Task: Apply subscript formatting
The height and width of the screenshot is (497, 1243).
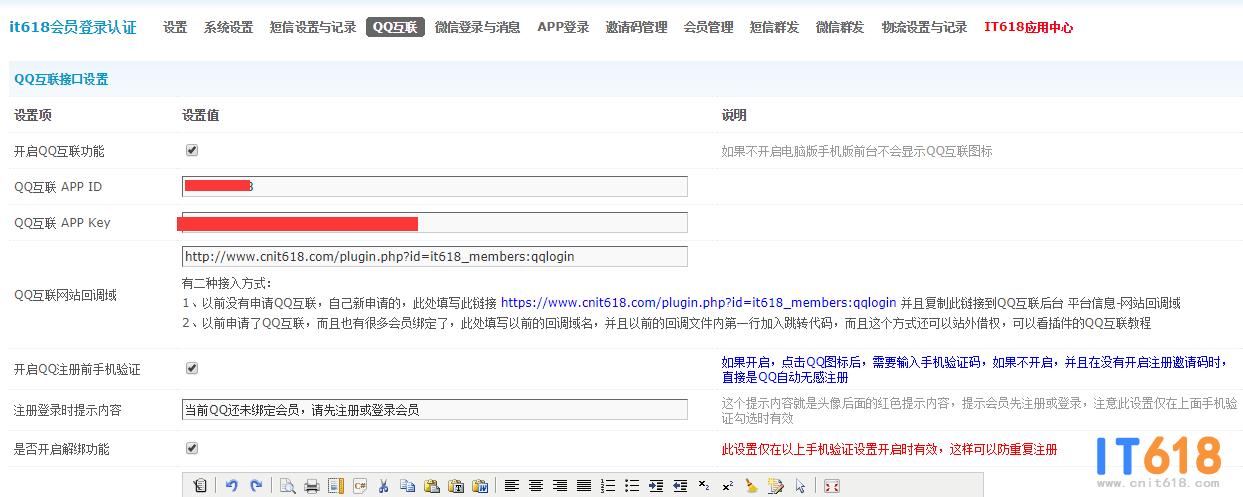Action: 704,486
